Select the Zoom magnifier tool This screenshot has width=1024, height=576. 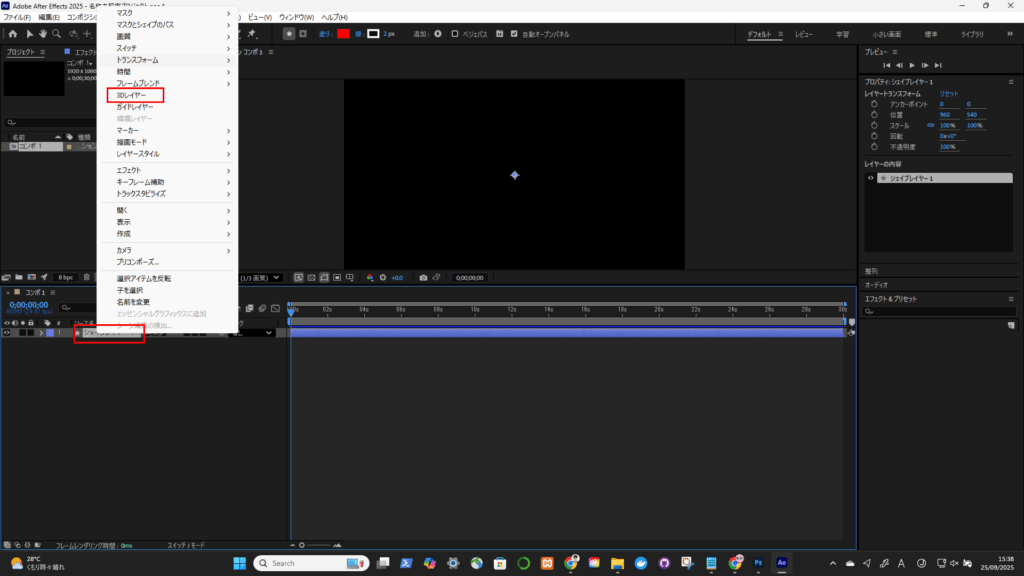click(58, 33)
